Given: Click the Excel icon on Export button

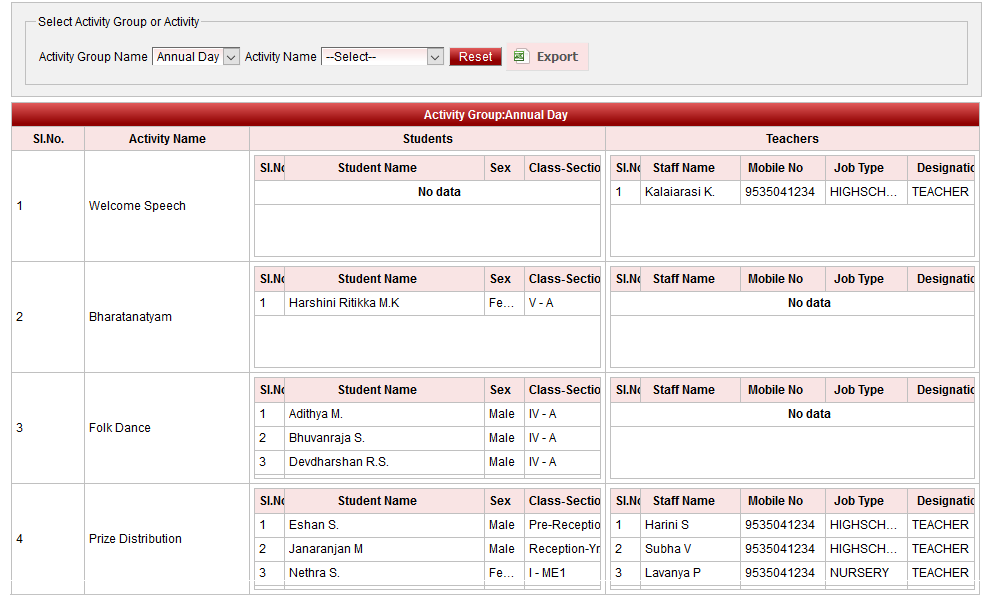Looking at the screenshot, I should tap(520, 57).
